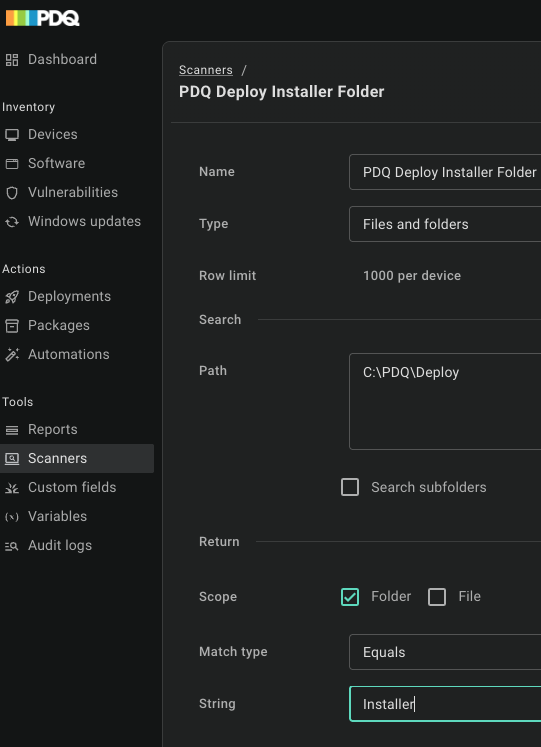This screenshot has height=747, width=541.
Task: Uncheck the Folder scope checkbox
Action: (x=350, y=596)
